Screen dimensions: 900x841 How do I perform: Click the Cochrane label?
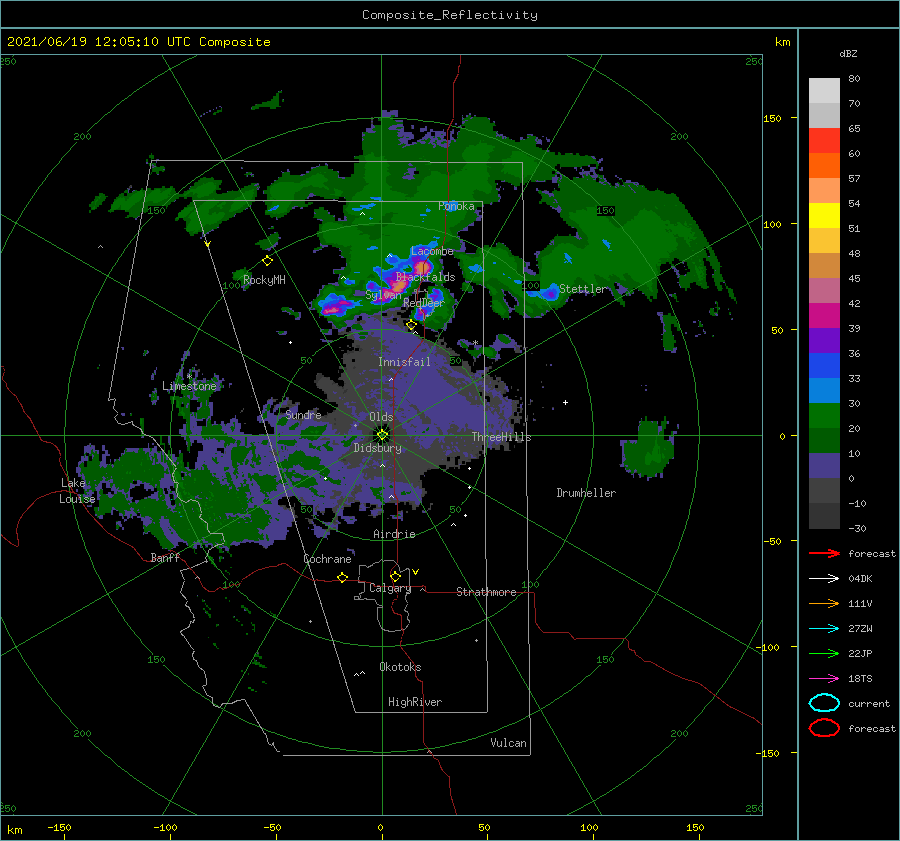pos(327,559)
